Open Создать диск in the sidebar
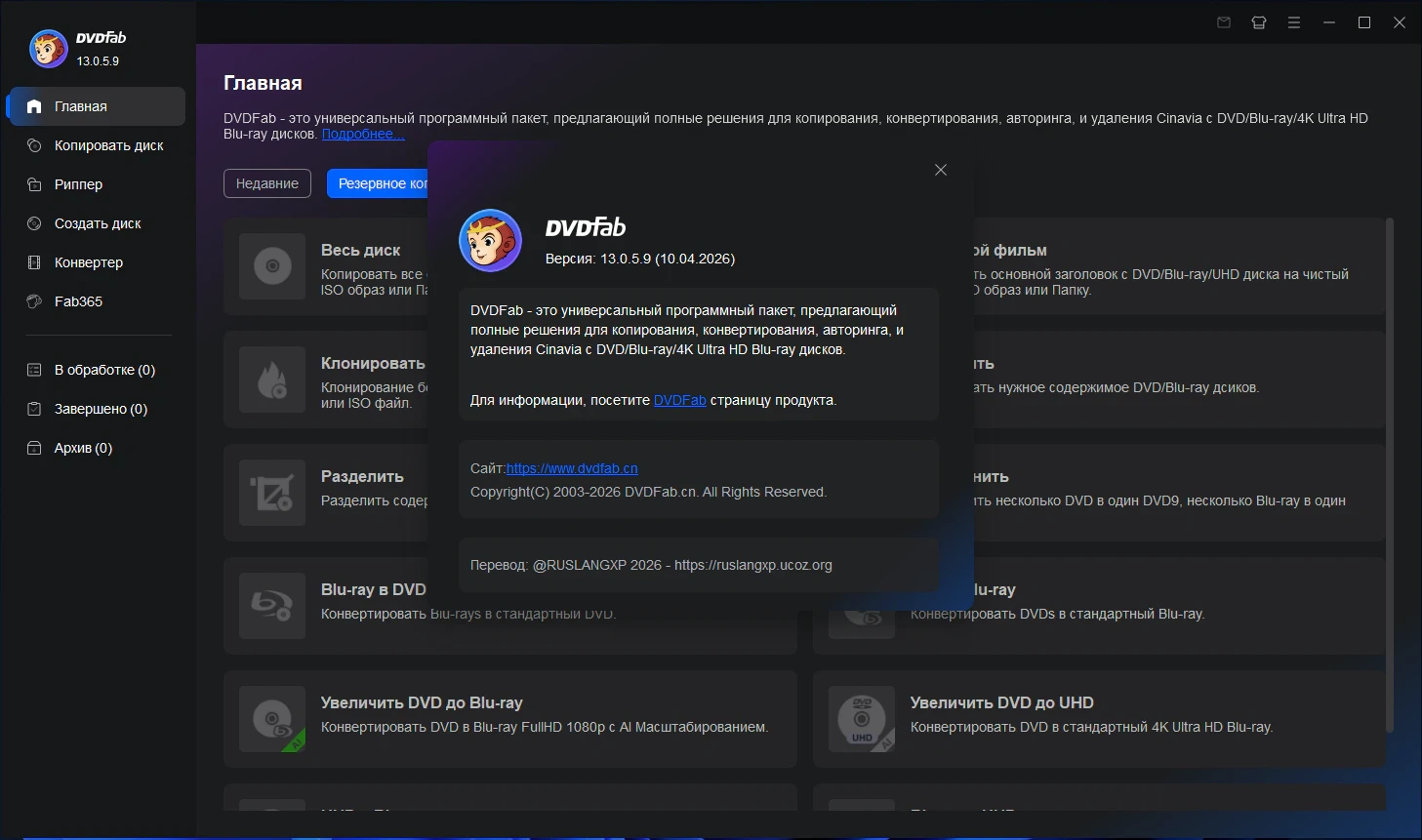 pyautogui.click(x=97, y=223)
